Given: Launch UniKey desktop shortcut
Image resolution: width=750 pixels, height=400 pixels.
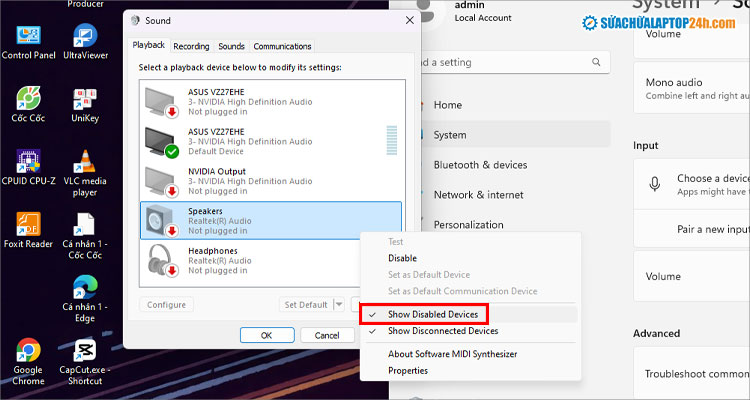Looking at the screenshot, I should (x=85, y=105).
